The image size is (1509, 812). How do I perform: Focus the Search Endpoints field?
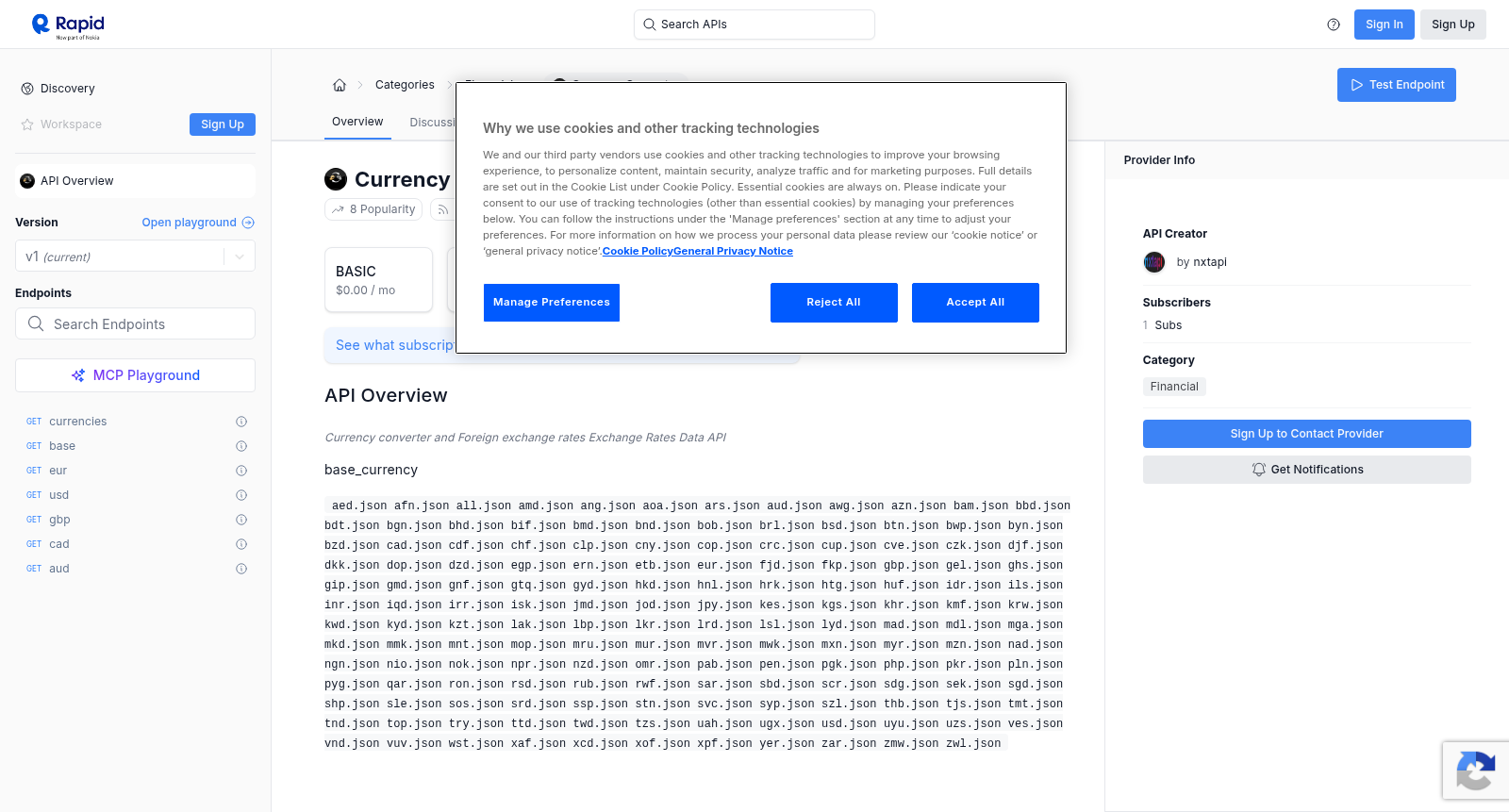tap(135, 323)
